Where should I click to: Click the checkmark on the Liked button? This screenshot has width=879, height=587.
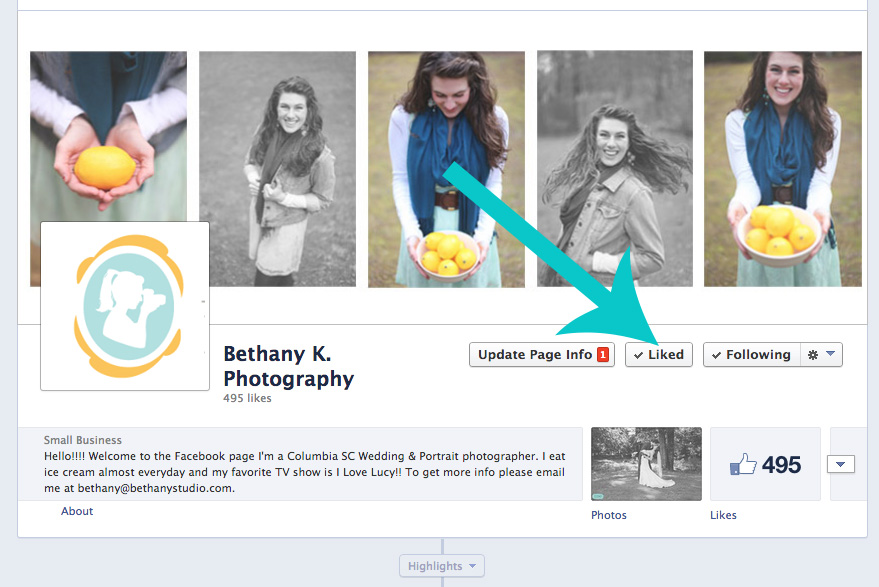[x=639, y=355]
